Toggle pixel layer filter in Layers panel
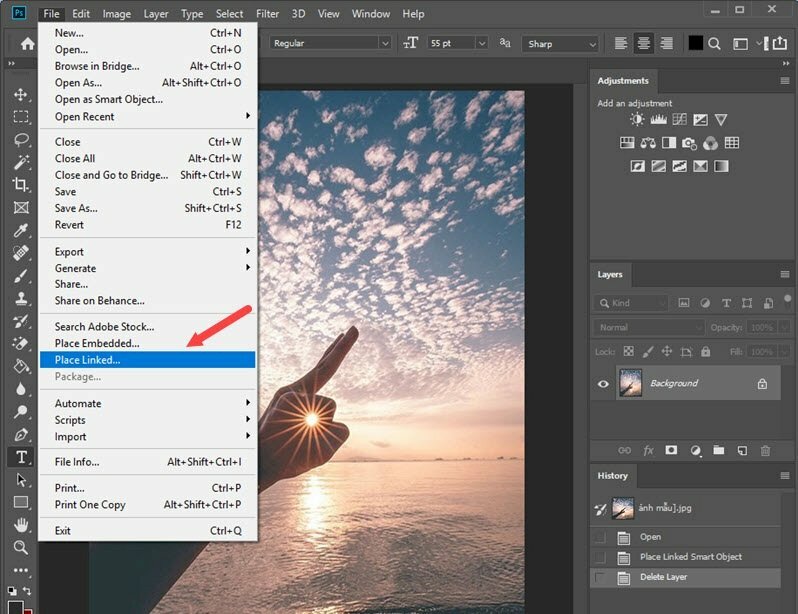This screenshot has width=798, height=614. 684,303
